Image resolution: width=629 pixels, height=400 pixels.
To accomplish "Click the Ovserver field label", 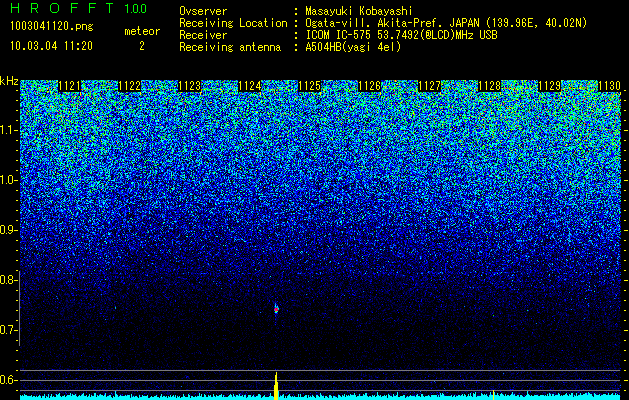I will (203, 11).
